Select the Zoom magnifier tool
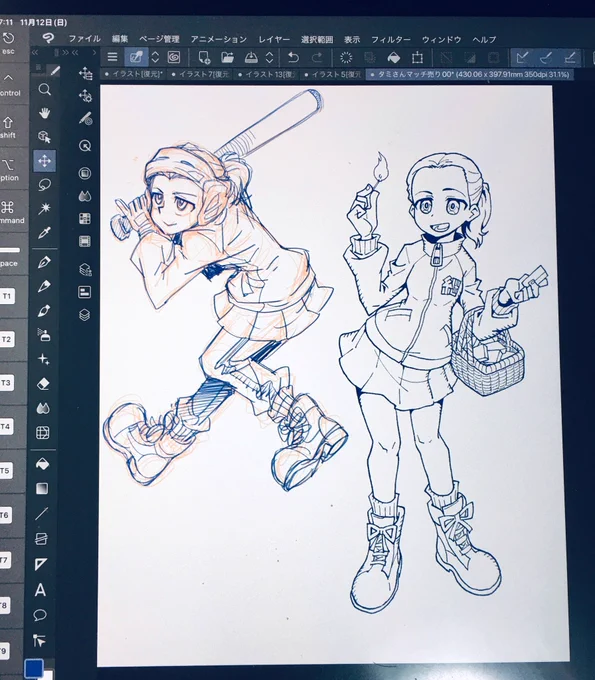The width and height of the screenshot is (595, 680). click(44, 90)
